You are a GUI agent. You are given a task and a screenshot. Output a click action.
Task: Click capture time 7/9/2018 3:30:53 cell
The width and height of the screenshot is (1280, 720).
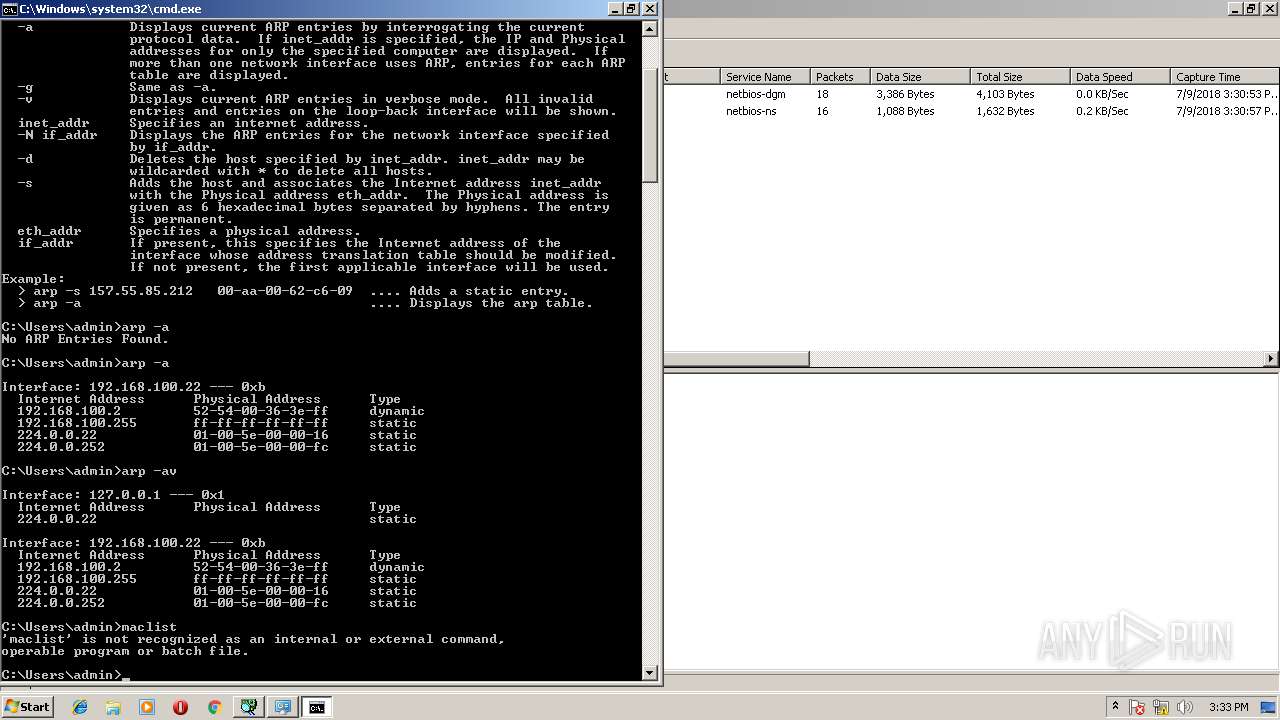pyautogui.click(x=1227, y=94)
